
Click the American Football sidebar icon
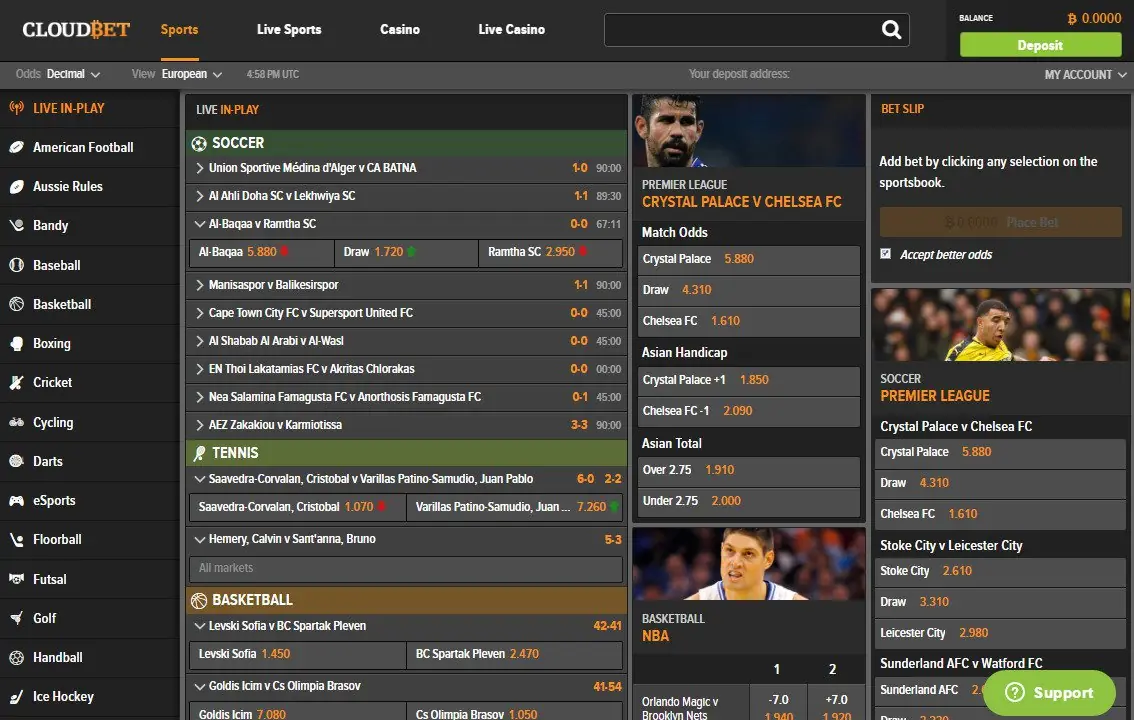[17, 147]
